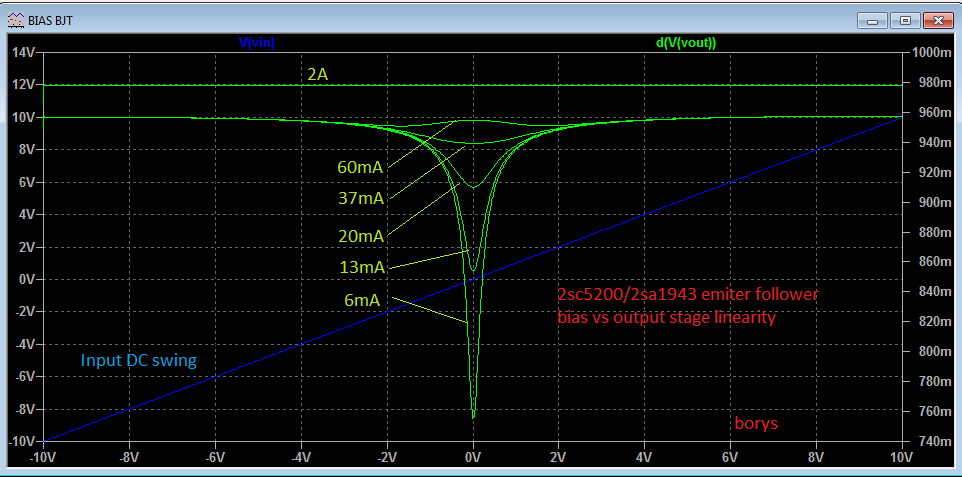Viewport: 962px width, 477px height.
Task: Click the 14V left axis label
Action: [25, 52]
